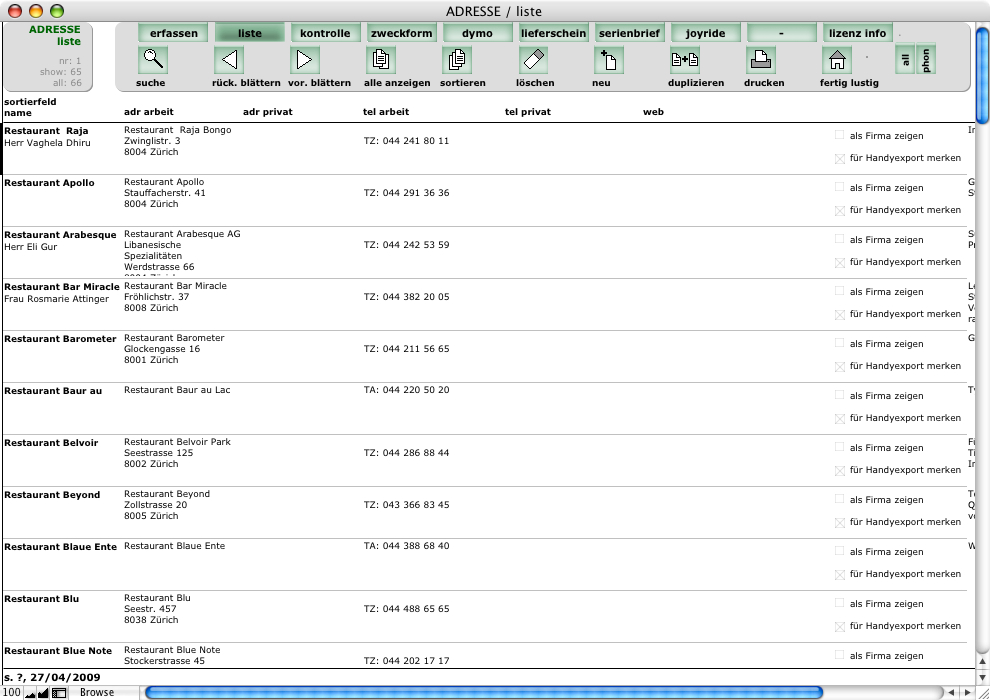
Task: Click the lizenz info button
Action: pos(857,33)
